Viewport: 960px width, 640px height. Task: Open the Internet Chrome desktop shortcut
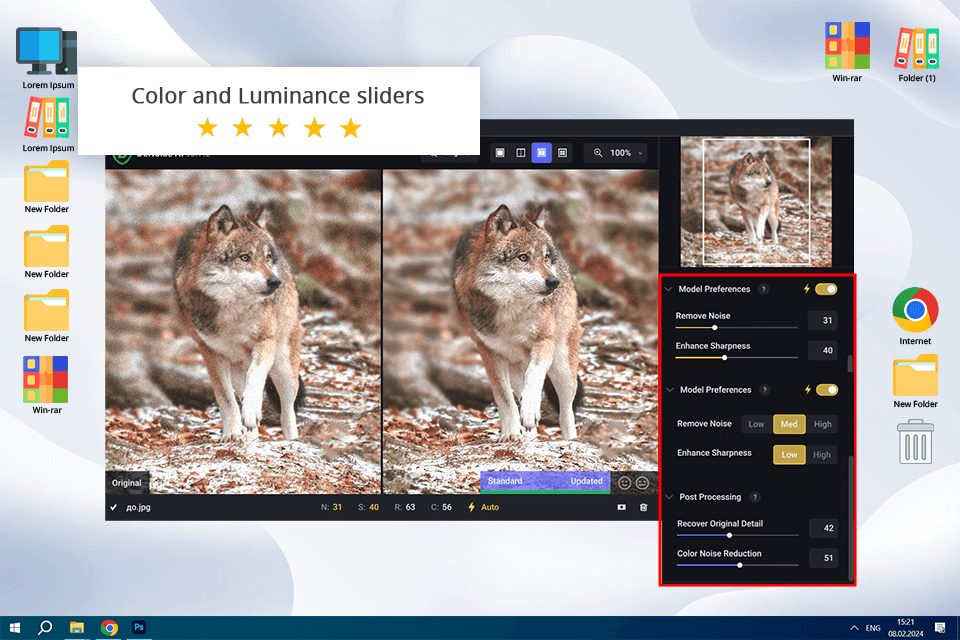(x=915, y=316)
